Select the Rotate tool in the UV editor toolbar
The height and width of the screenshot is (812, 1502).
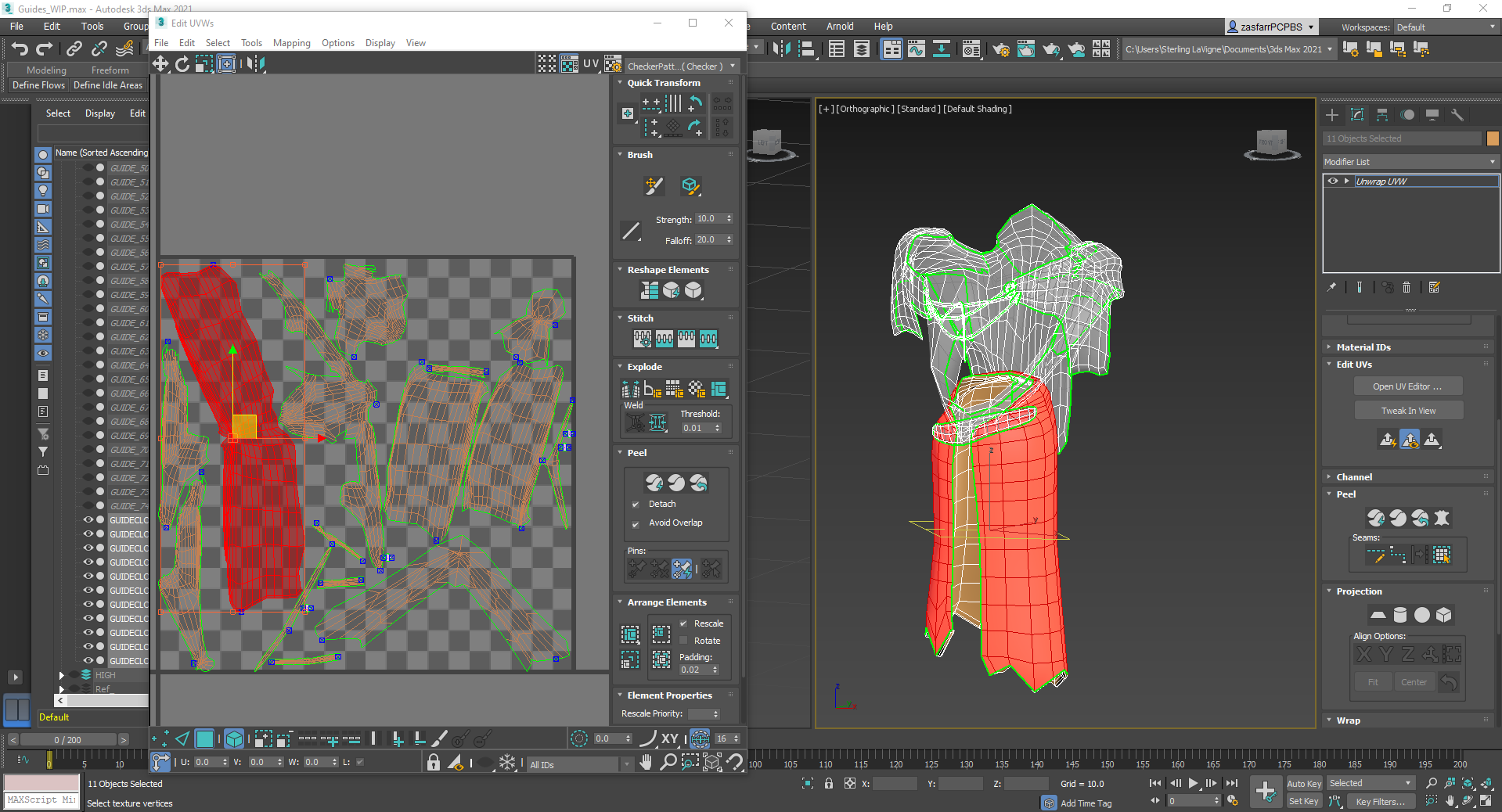[182, 64]
